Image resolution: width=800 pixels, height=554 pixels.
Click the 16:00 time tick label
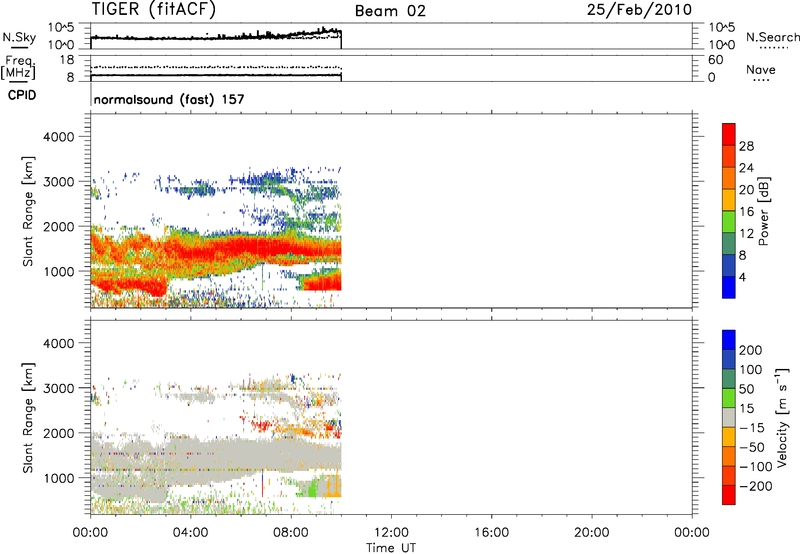tap(491, 533)
